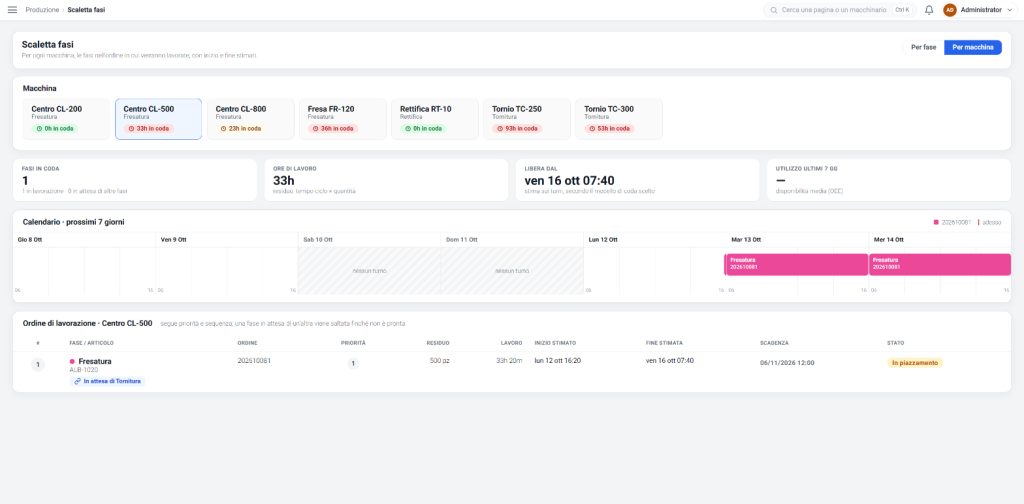Click the Lun 12 Ott day header
Viewport: 1024px width, 504px height.
pyautogui.click(x=603, y=240)
